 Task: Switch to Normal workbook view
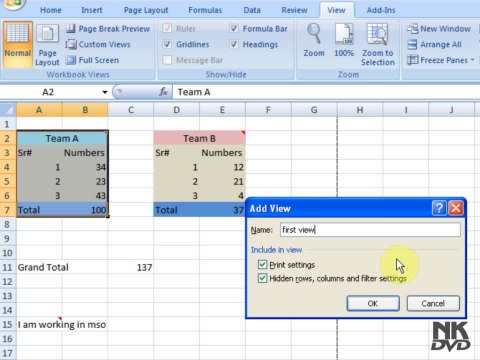coord(18,44)
